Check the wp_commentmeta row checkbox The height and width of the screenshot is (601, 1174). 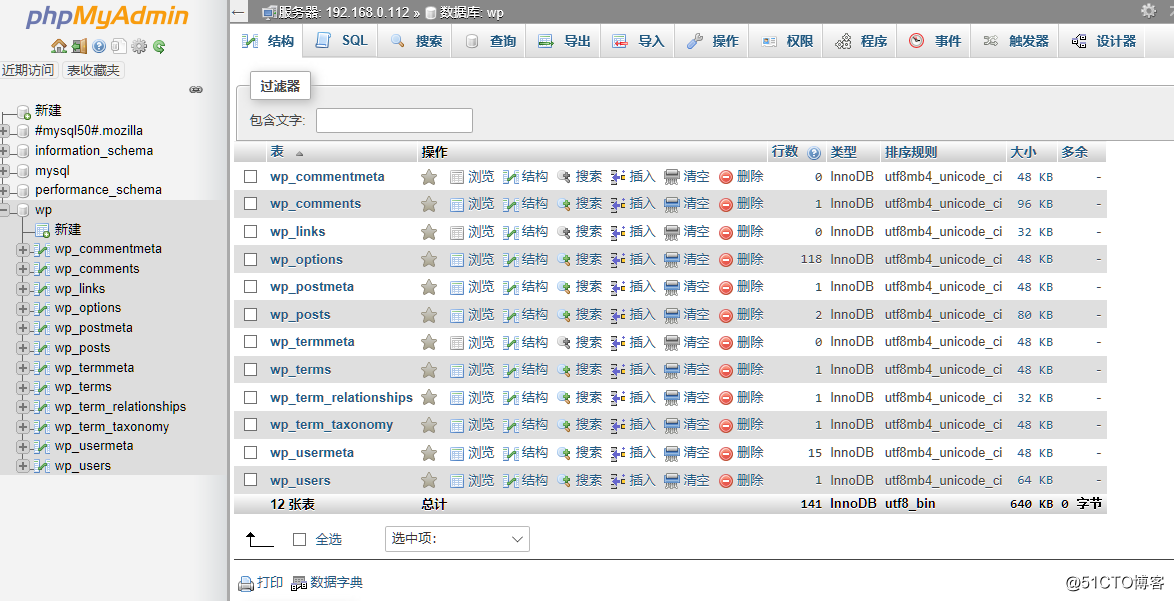click(x=251, y=177)
